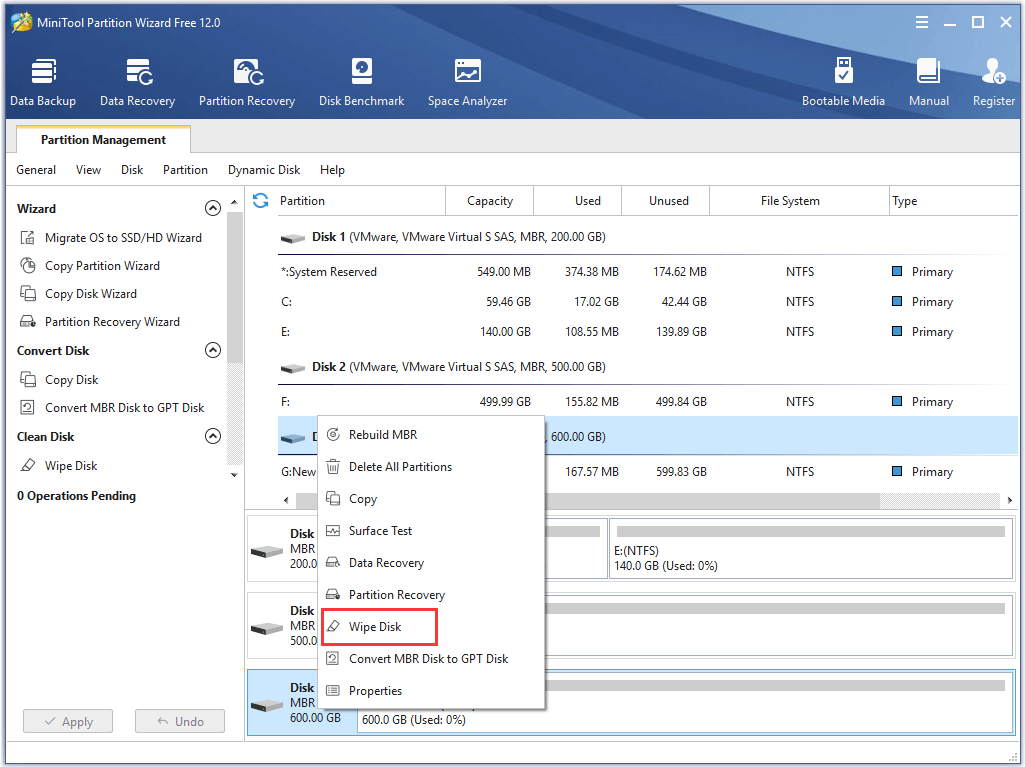Click the 0 Operations Pending label
Viewport: 1025px width, 767px height.
[x=76, y=496]
